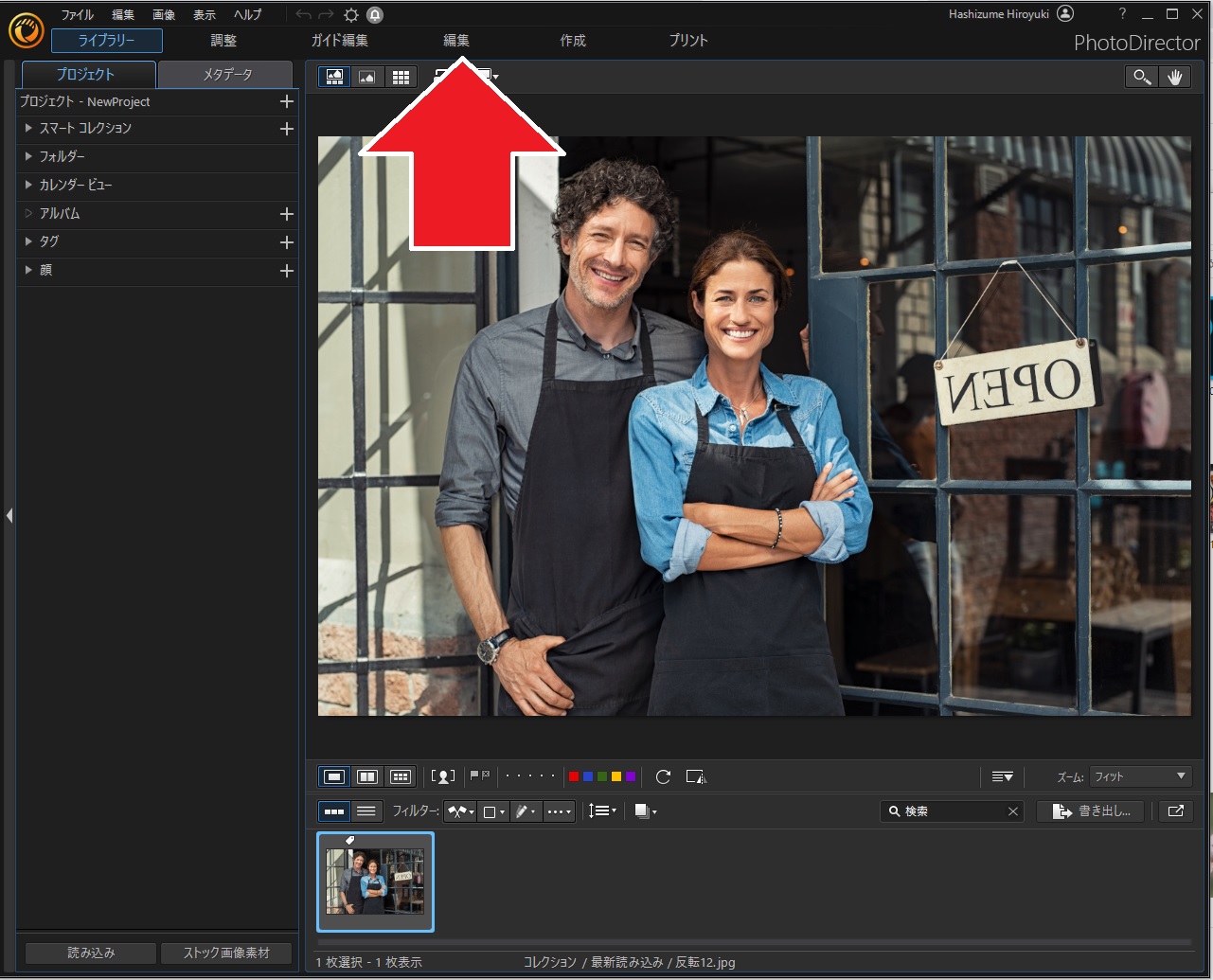Apply the red color label swatch
The width and height of the screenshot is (1213, 980).
(574, 776)
